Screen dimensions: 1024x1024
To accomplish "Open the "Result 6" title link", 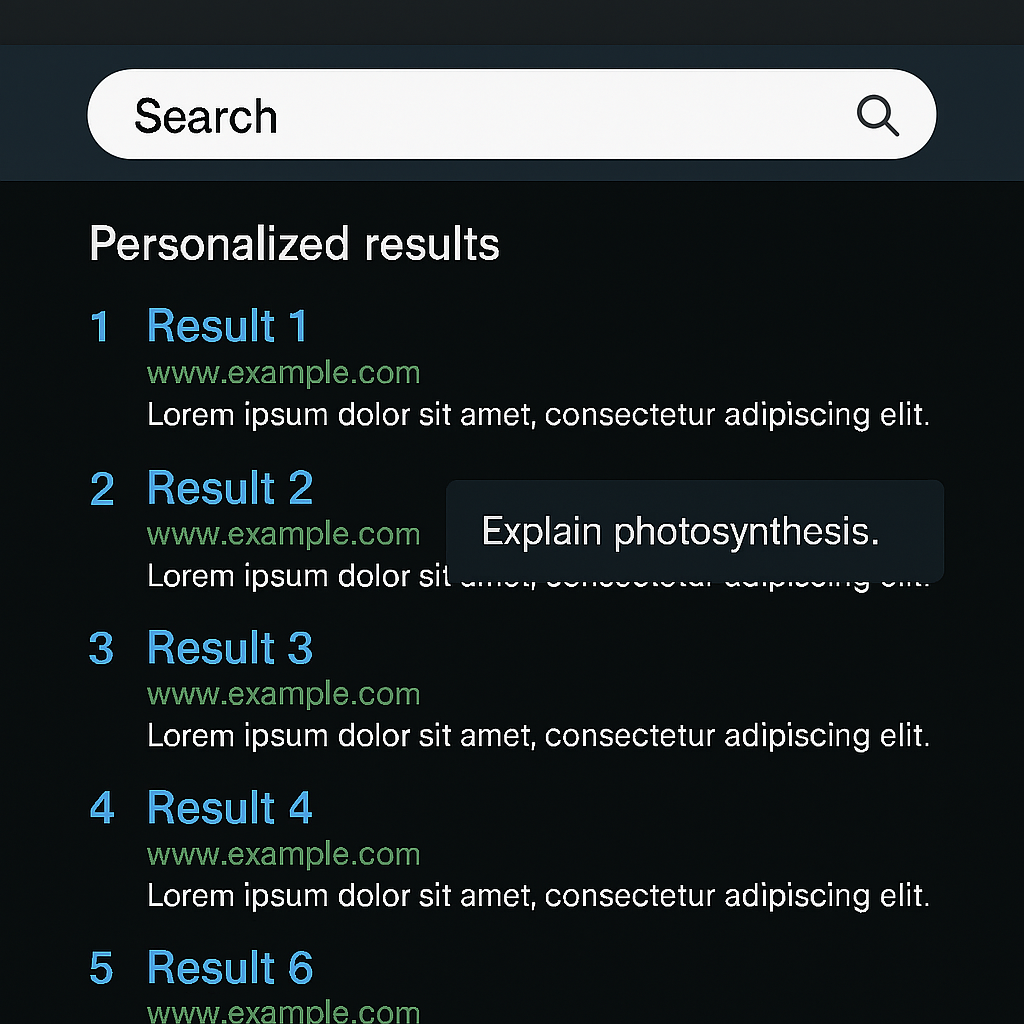I will pyautogui.click(x=230, y=968).
